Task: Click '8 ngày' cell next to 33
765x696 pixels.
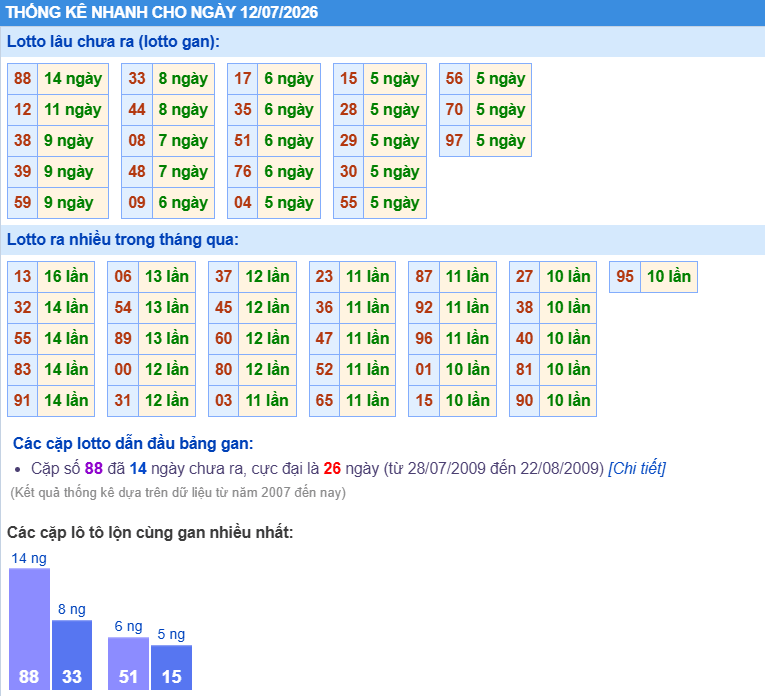Action: (183, 79)
